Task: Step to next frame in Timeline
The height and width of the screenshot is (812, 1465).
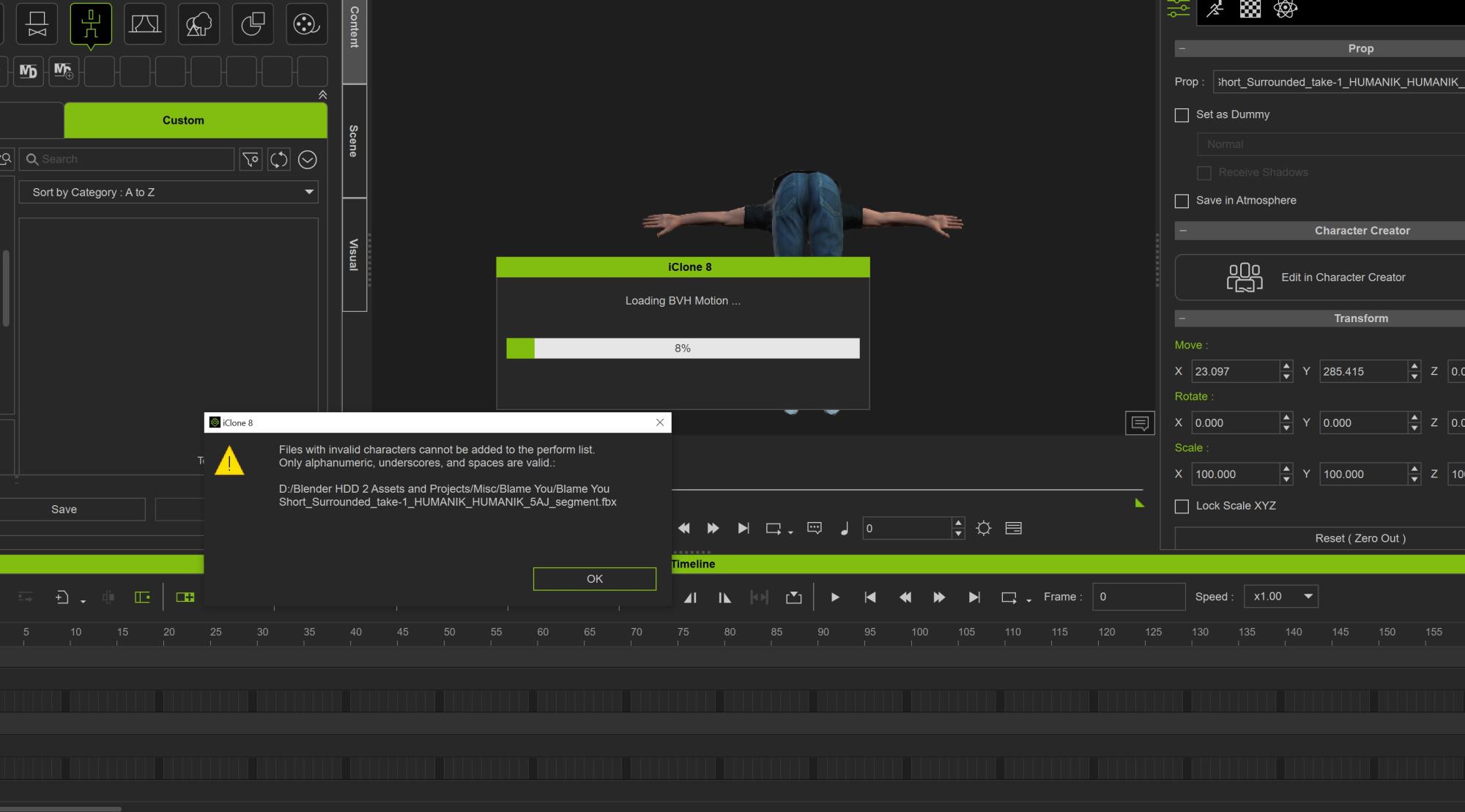Action: 939,597
